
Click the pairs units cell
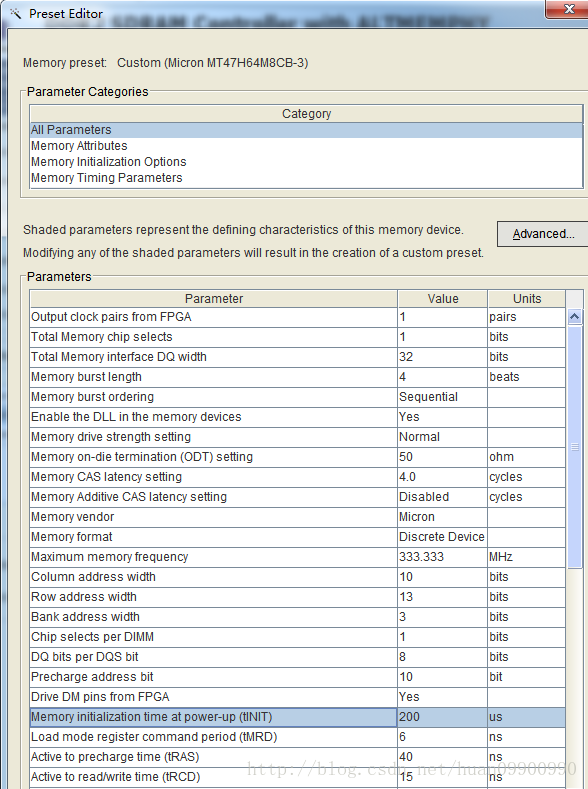pyautogui.click(x=527, y=317)
